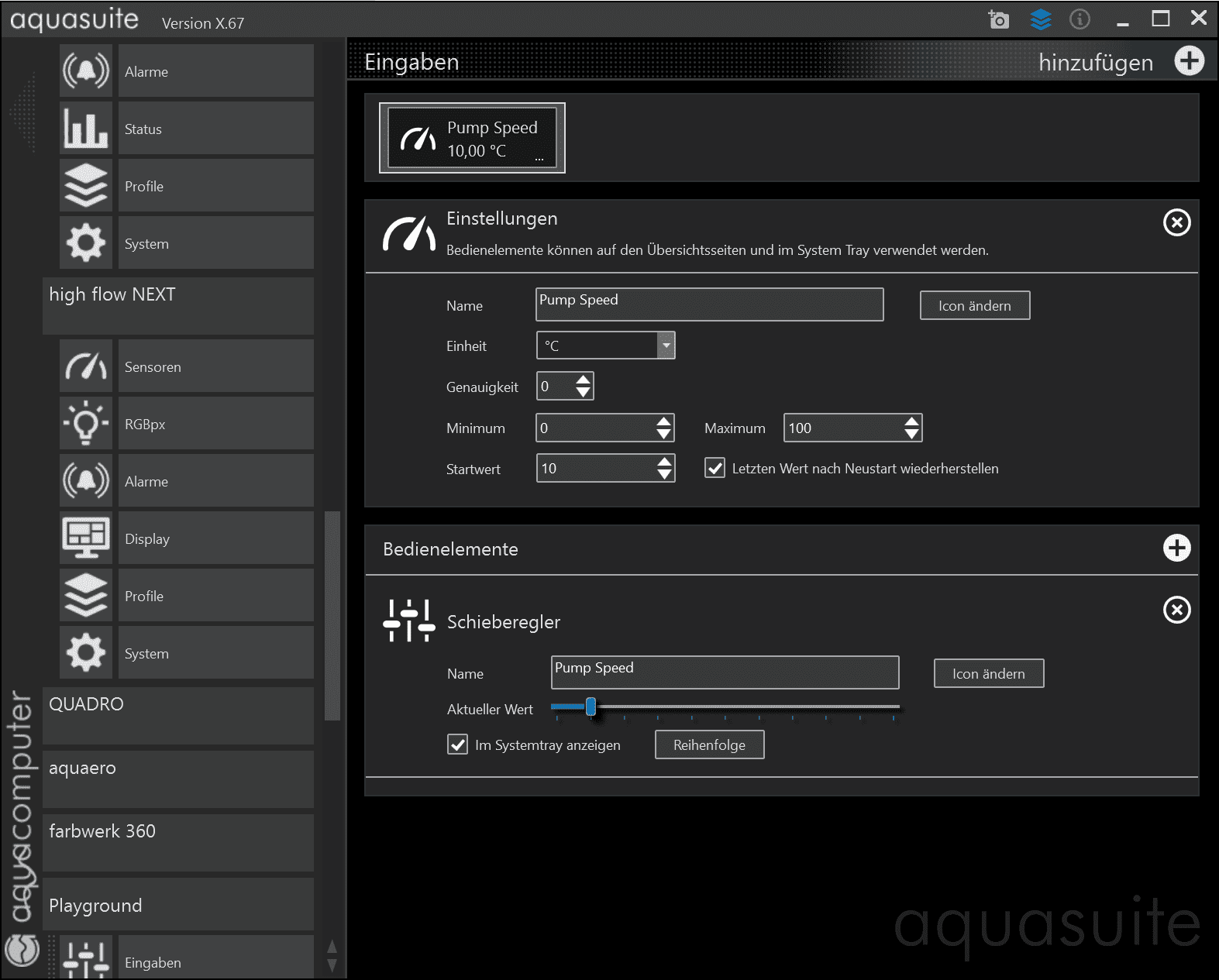1219x980 pixels.
Task: Click Icon ändern button in Schieberegler
Action: 989,673
